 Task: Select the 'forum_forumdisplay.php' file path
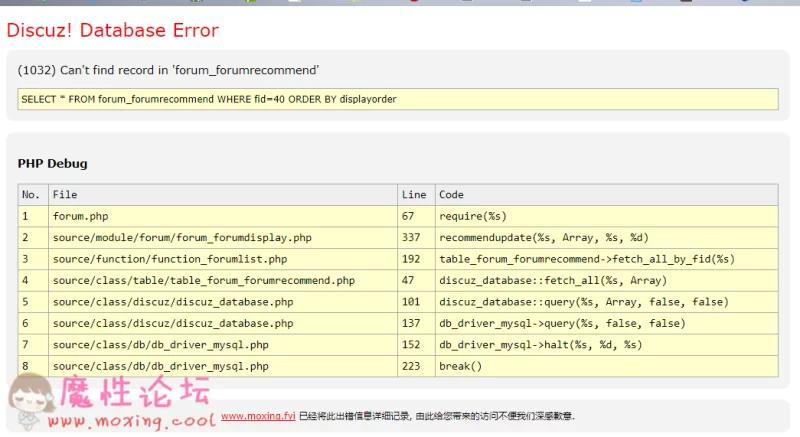pyautogui.click(x=182, y=238)
